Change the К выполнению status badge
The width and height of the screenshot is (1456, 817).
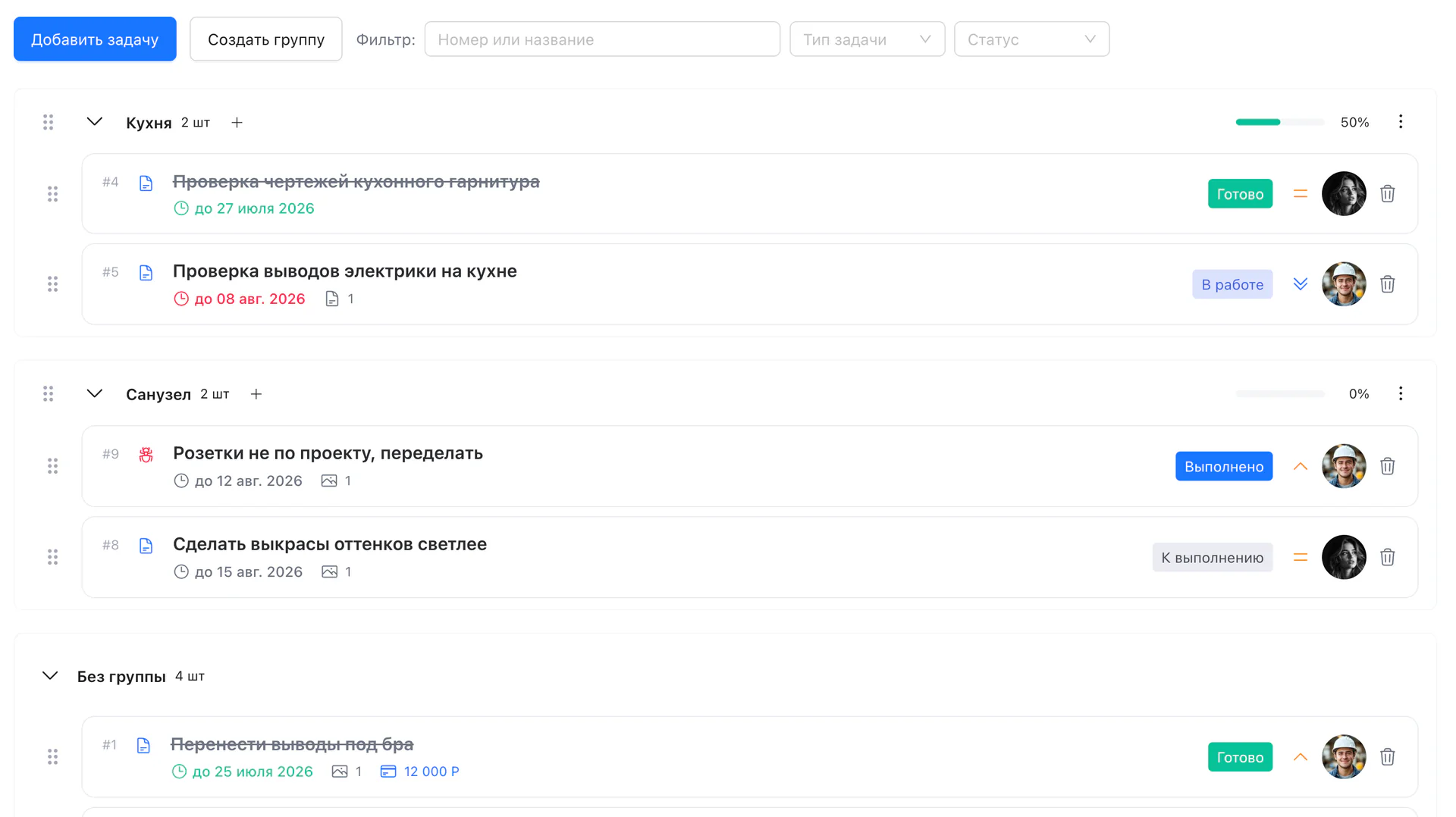(1213, 557)
